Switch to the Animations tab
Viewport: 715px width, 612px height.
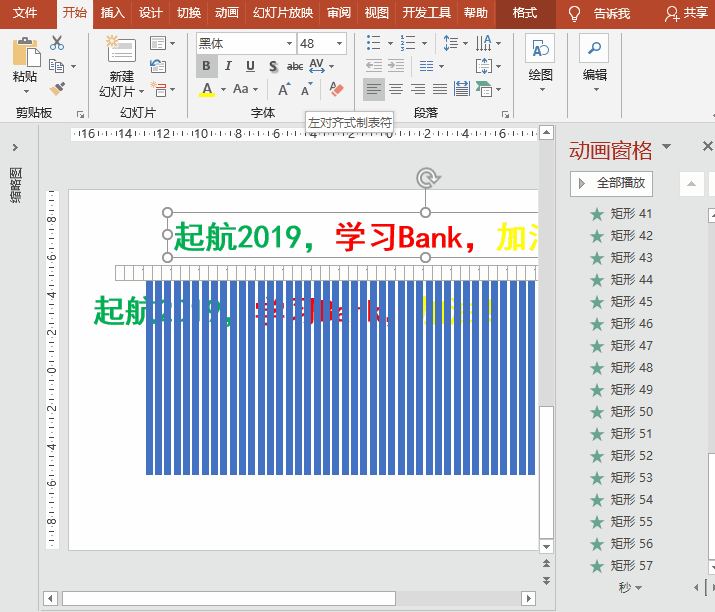pos(227,13)
